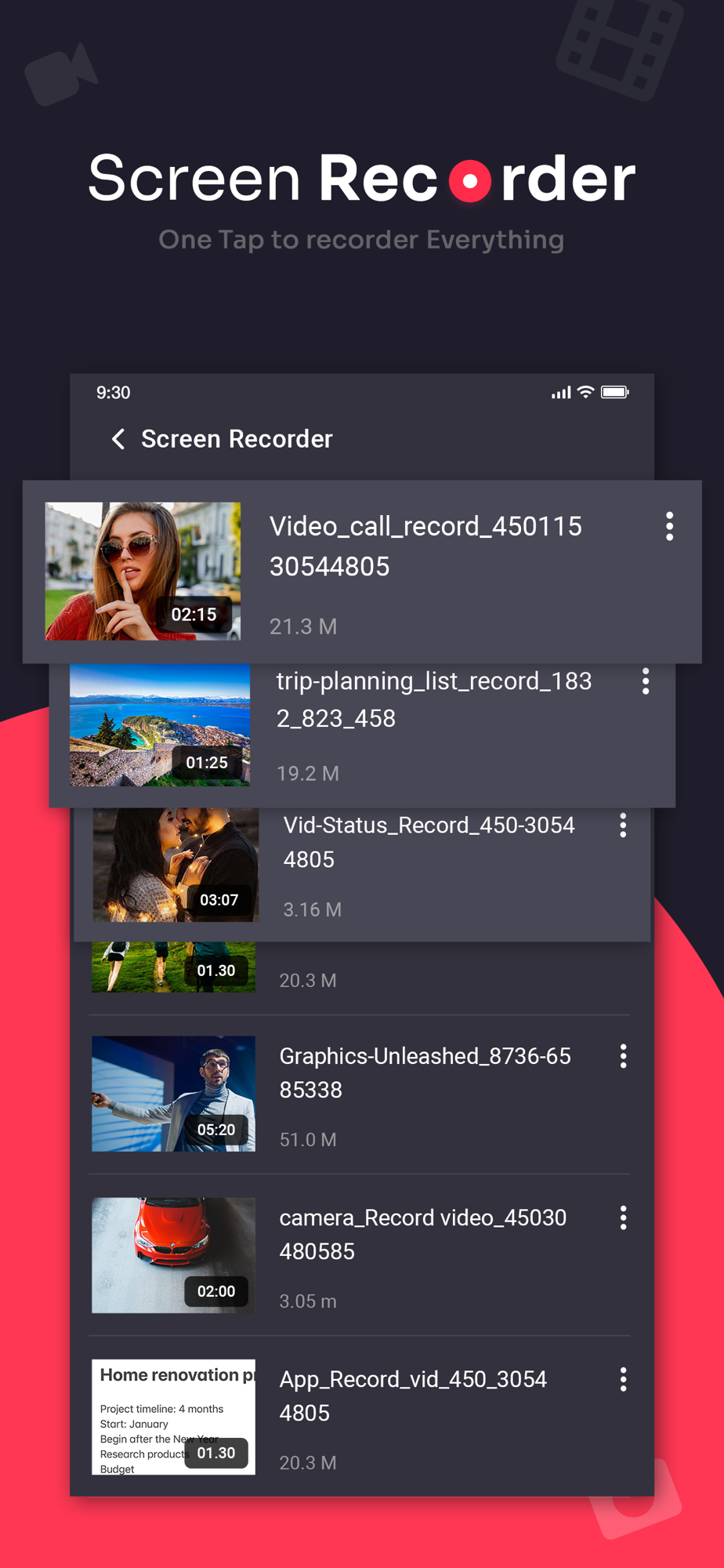Open the partially hidden grass thumbnail with 01.30
724x1568 pixels.
coord(173,967)
